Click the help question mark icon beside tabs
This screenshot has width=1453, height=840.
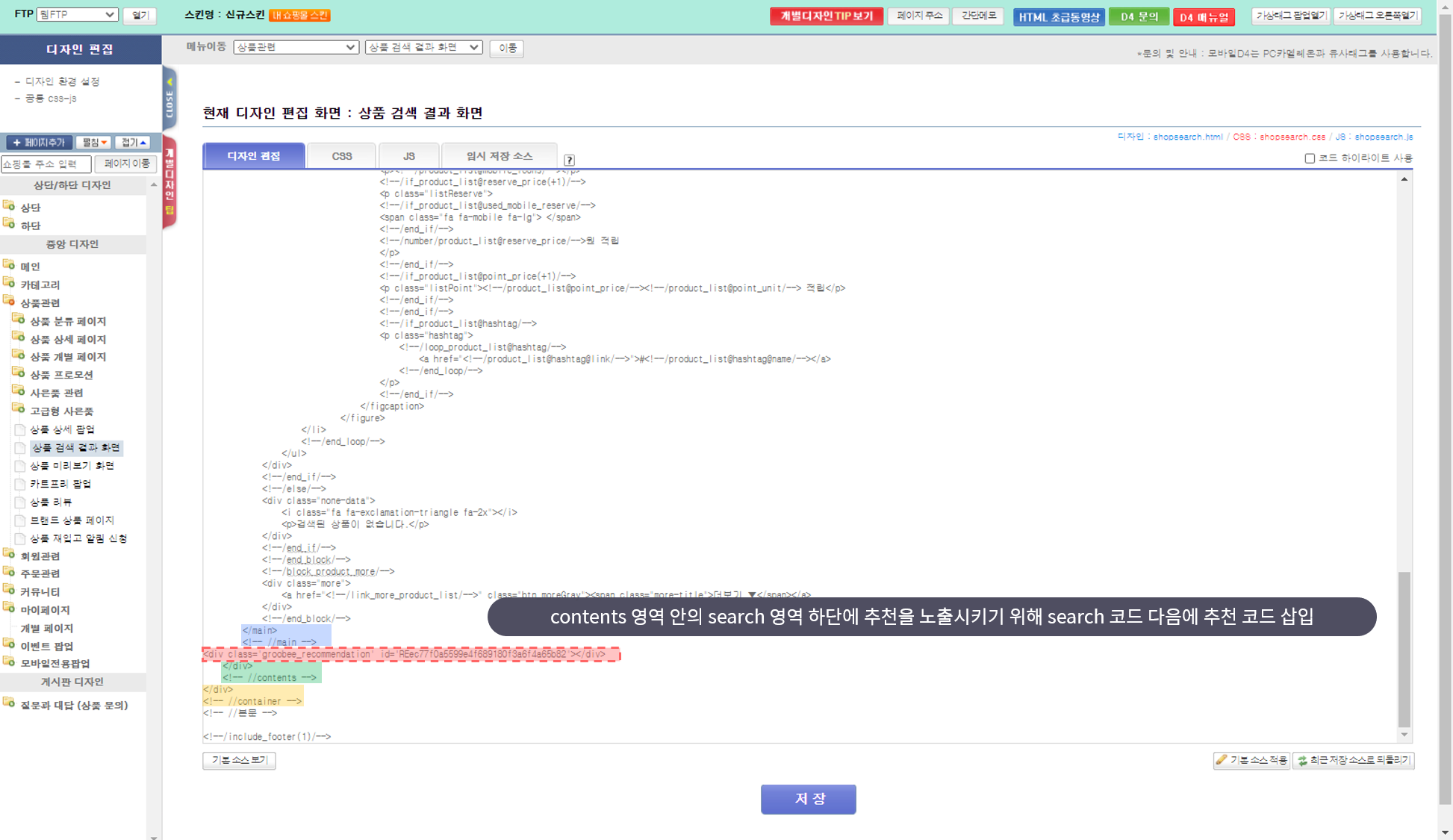569,160
